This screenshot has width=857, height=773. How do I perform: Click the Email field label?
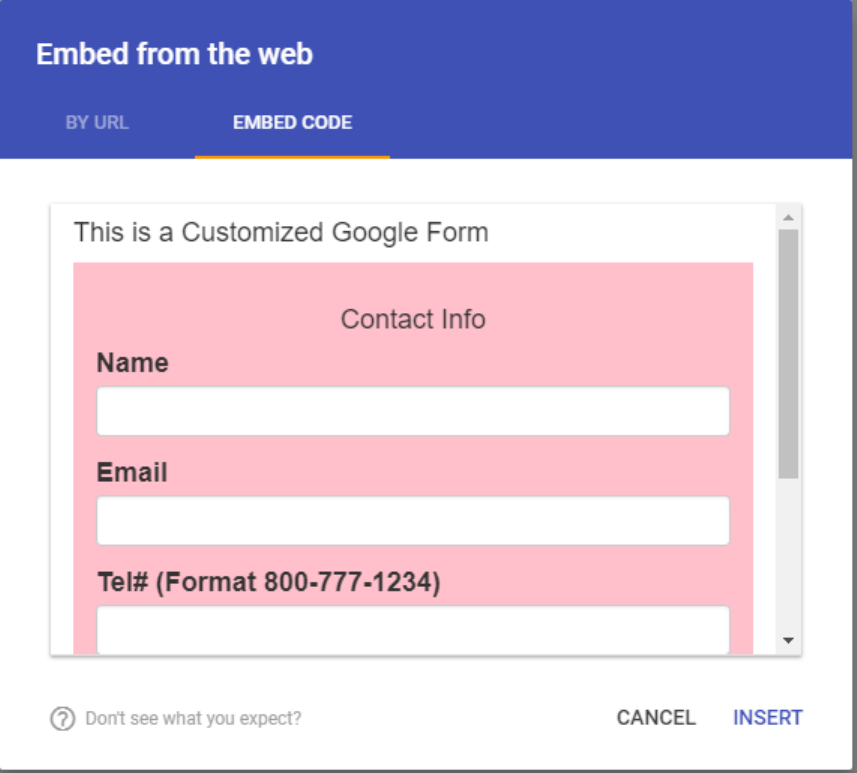coord(132,472)
